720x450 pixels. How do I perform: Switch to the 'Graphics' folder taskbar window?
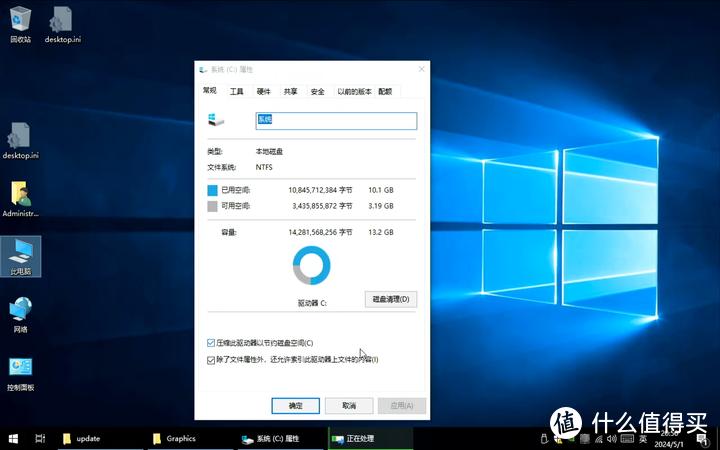(x=180, y=438)
